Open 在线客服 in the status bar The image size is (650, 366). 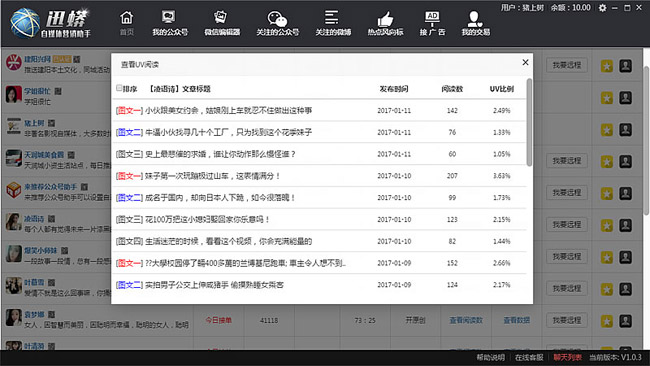[x=529, y=357]
